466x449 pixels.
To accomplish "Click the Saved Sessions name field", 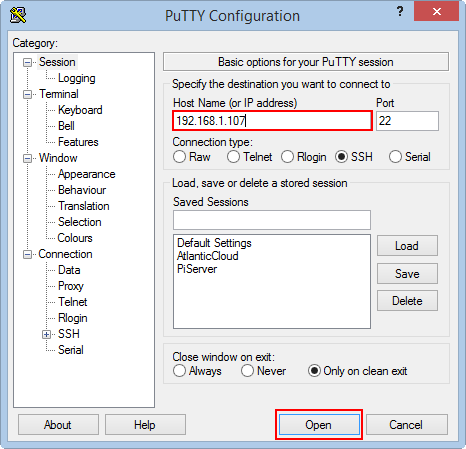I will click(x=272, y=220).
